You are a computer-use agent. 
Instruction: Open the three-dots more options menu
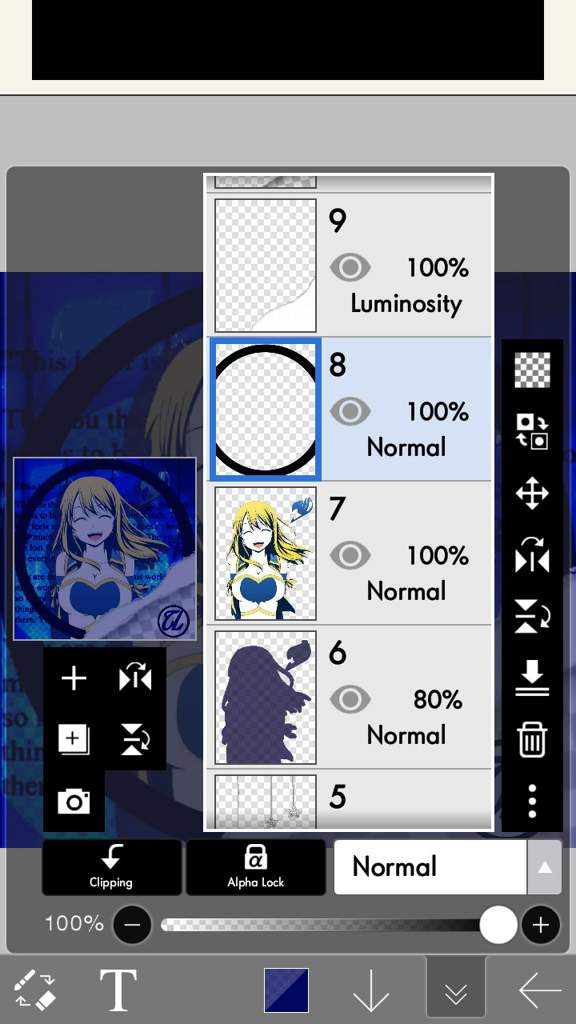[532, 801]
